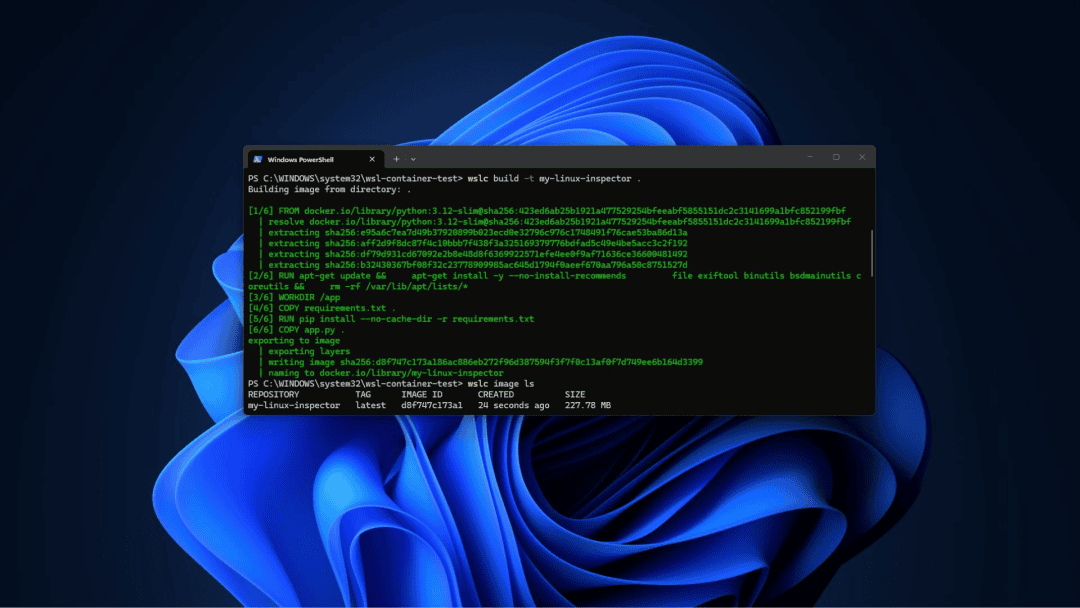Click the image ID 'd8f747c173a1'
This screenshot has width=1080, height=608.
point(432,406)
